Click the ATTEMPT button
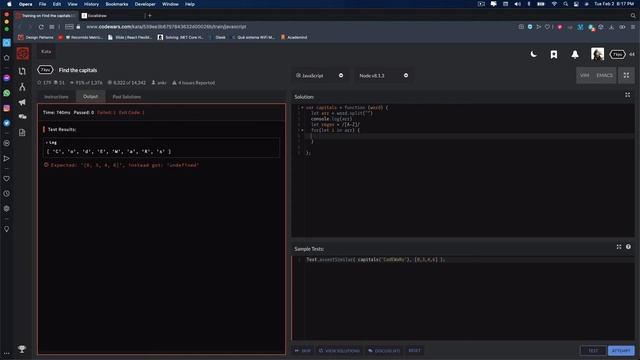 tap(621, 351)
